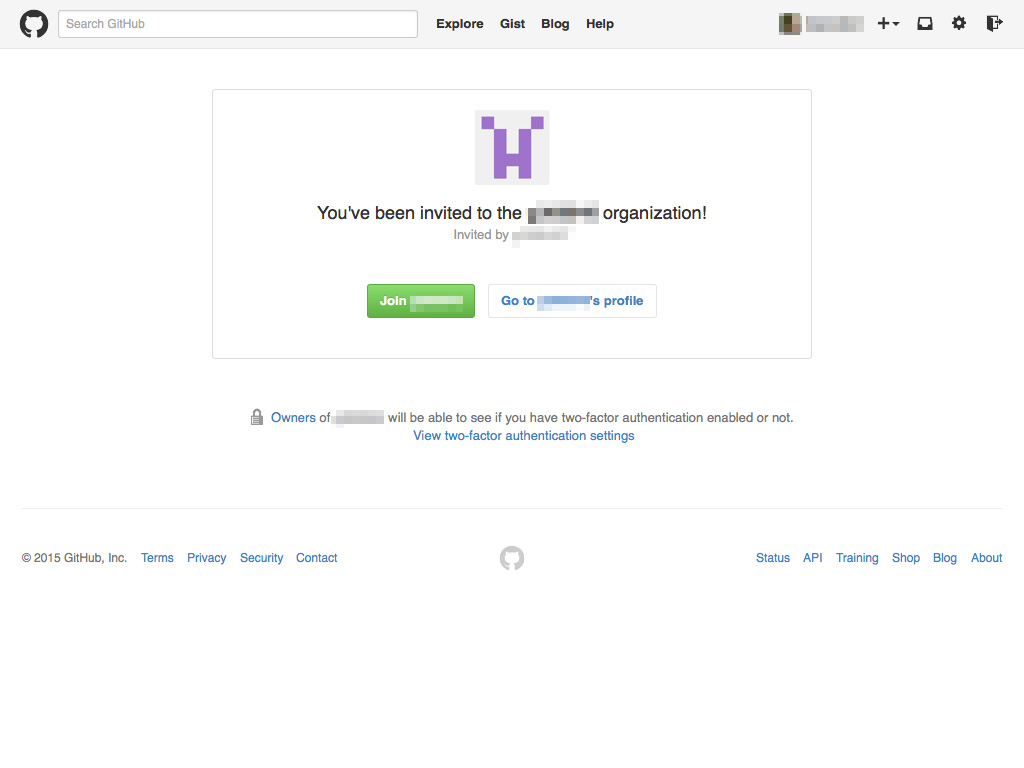Expand the plus create-new dropdown
This screenshot has width=1024, height=768.
[888, 24]
